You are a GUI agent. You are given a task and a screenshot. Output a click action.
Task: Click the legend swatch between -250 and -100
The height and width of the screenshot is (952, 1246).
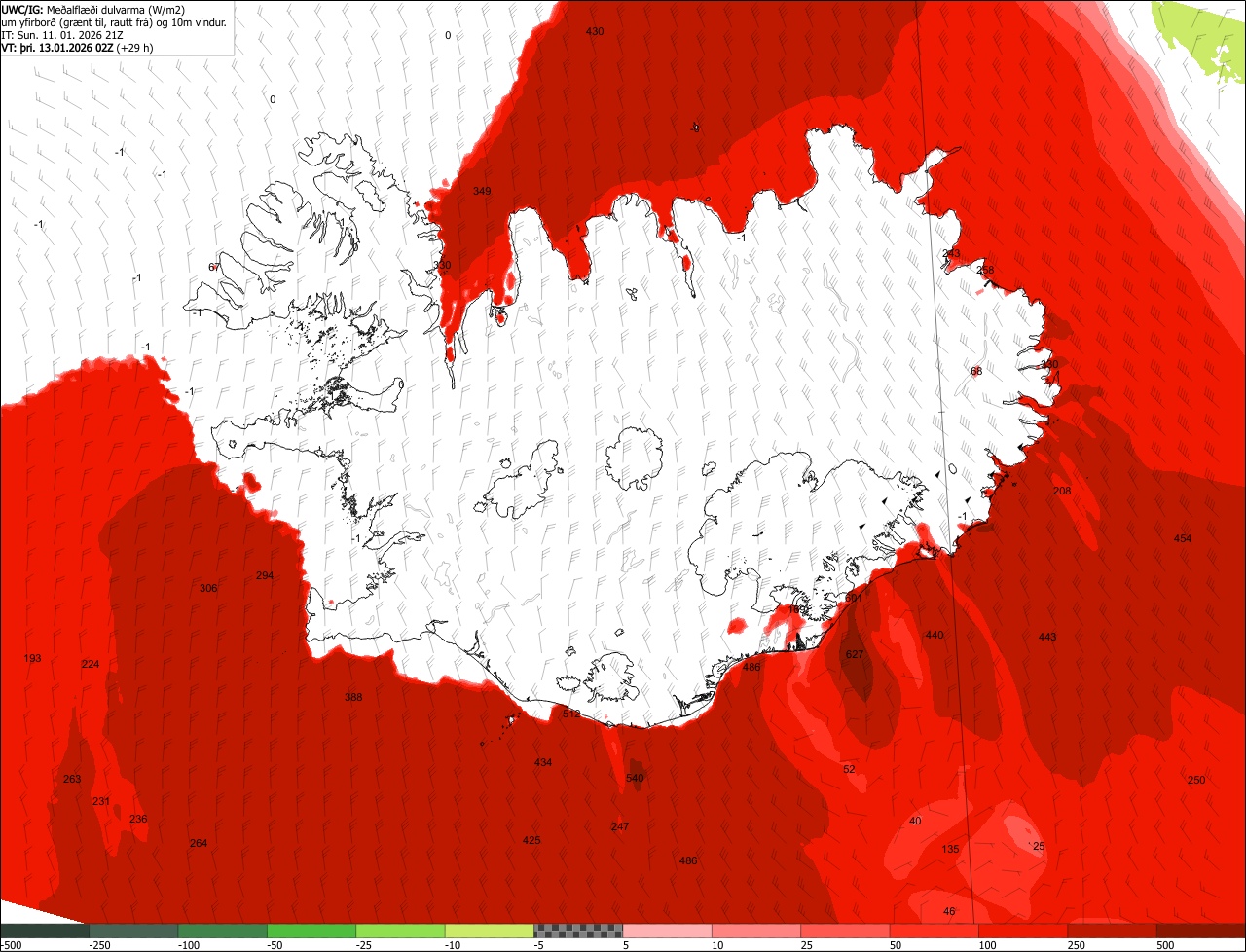pyautogui.click(x=133, y=931)
